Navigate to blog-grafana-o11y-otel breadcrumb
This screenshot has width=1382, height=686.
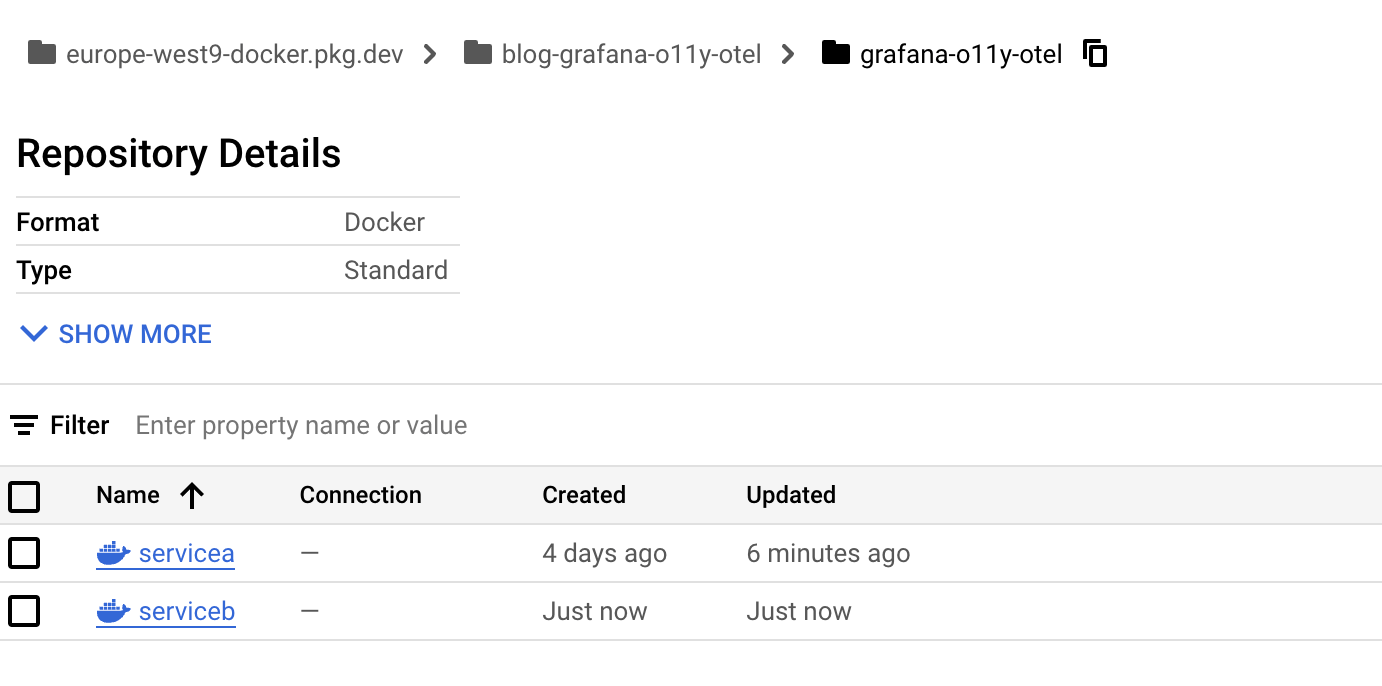[x=631, y=54]
